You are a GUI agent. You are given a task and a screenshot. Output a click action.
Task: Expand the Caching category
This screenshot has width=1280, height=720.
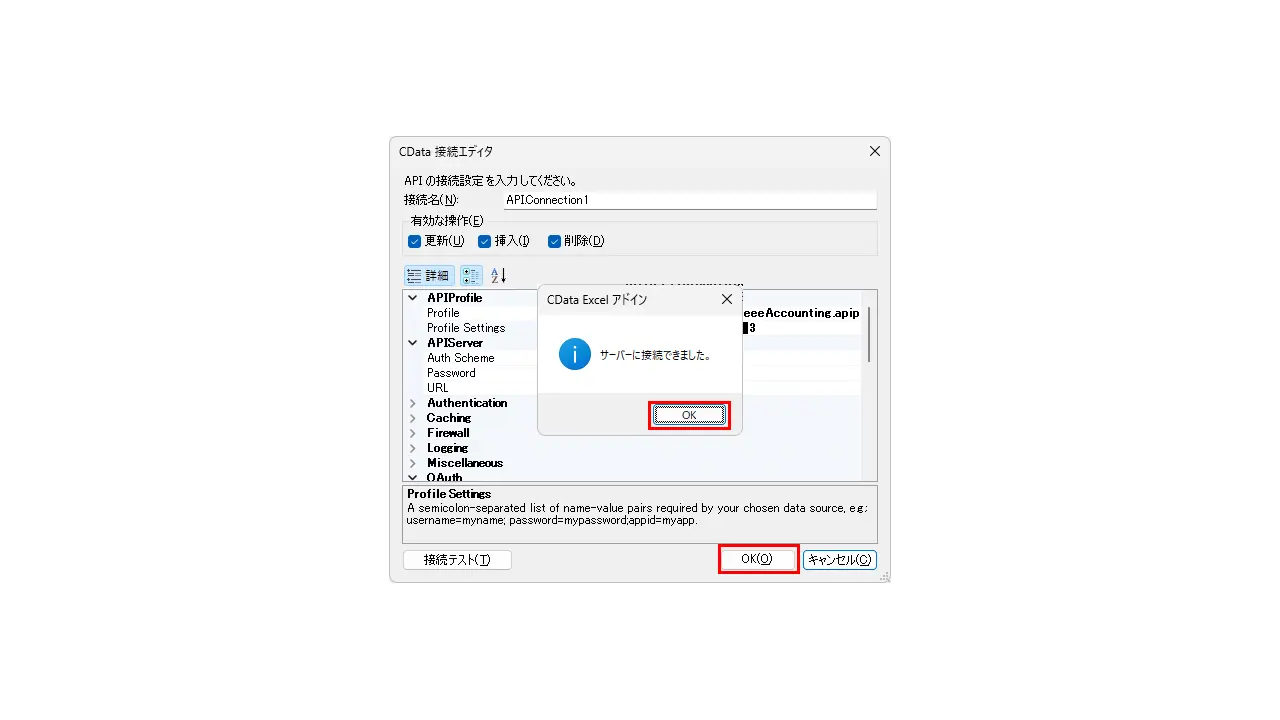click(x=413, y=418)
